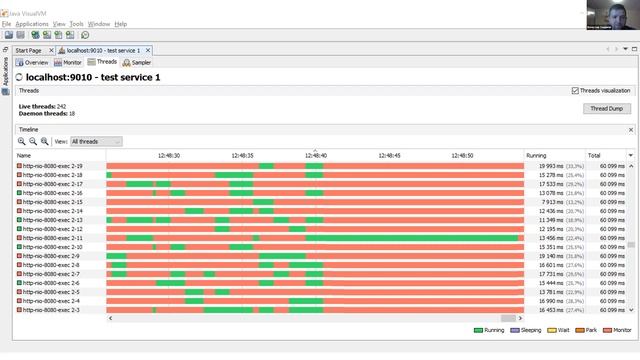The image size is (640, 360).
Task: Click state icon of http-nio-8080-exec 2-3
Action: pyautogui.click(x=19, y=310)
